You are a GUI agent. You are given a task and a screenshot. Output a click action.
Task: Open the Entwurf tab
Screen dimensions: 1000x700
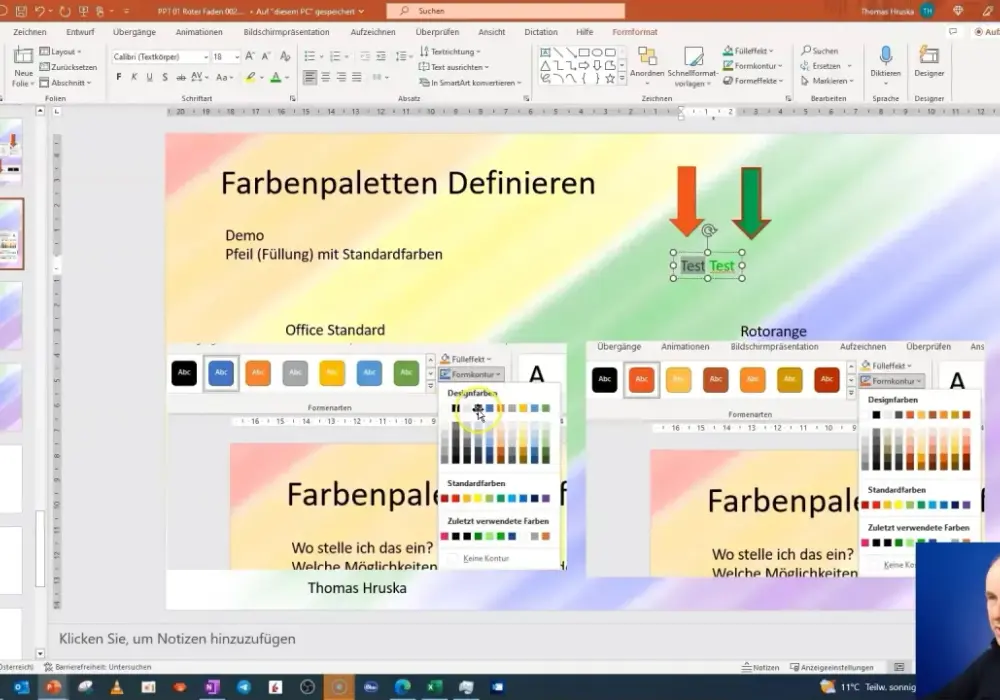(80, 32)
